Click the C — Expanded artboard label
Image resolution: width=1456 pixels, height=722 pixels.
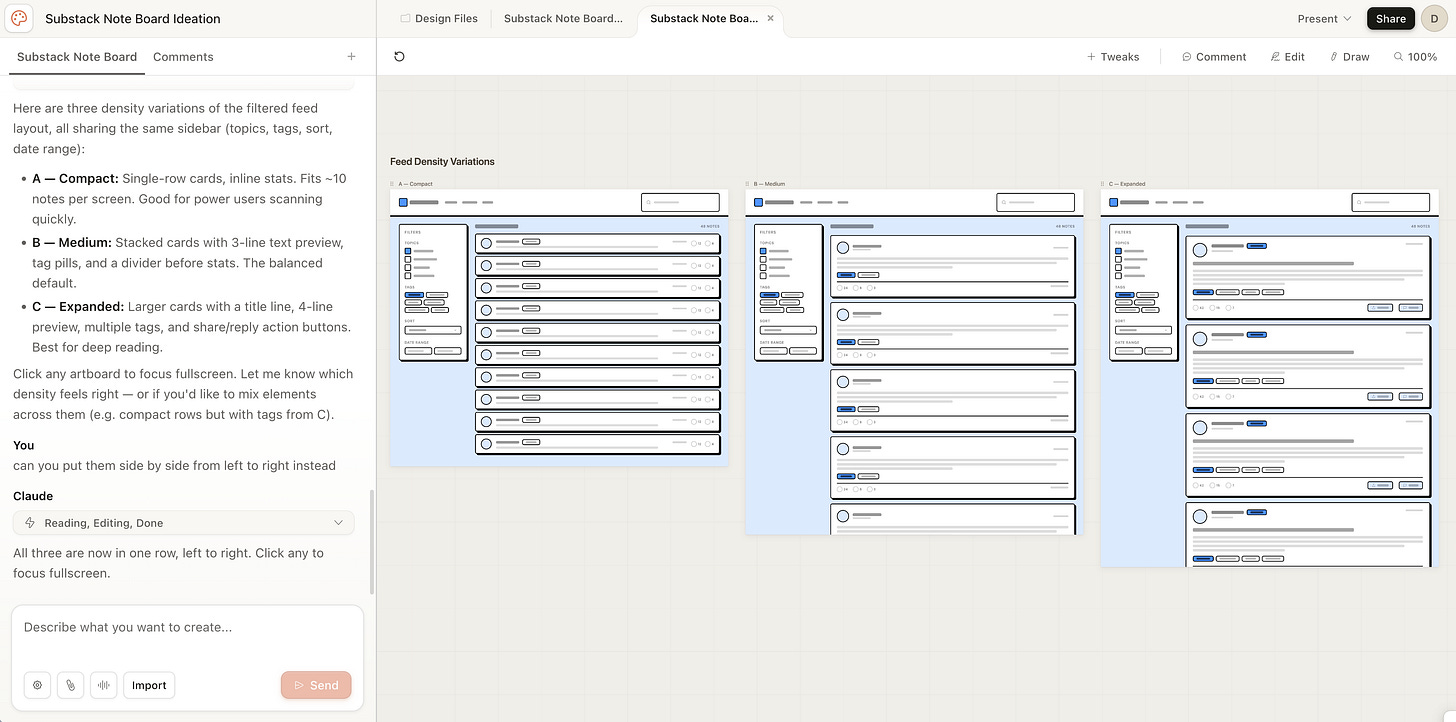coord(1127,184)
